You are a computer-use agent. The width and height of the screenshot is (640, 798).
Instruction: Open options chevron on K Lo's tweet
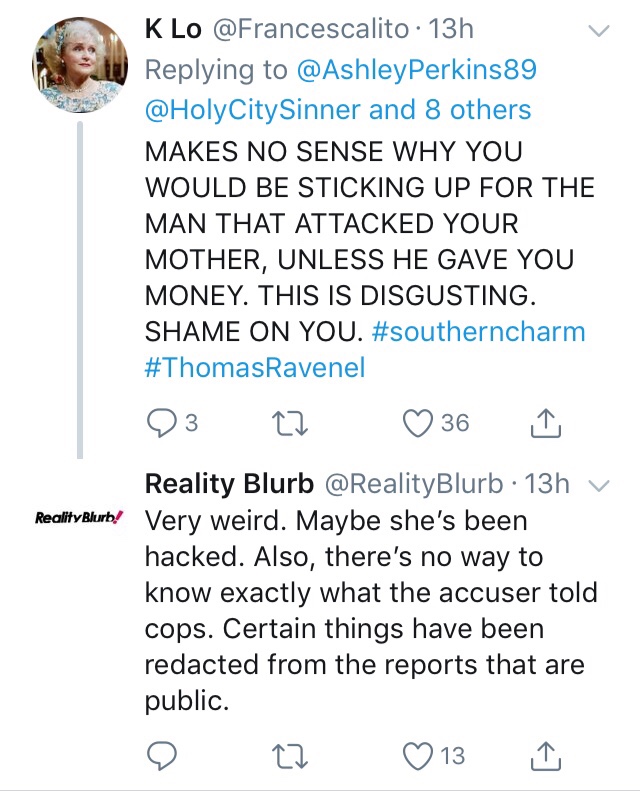[x=597, y=32]
